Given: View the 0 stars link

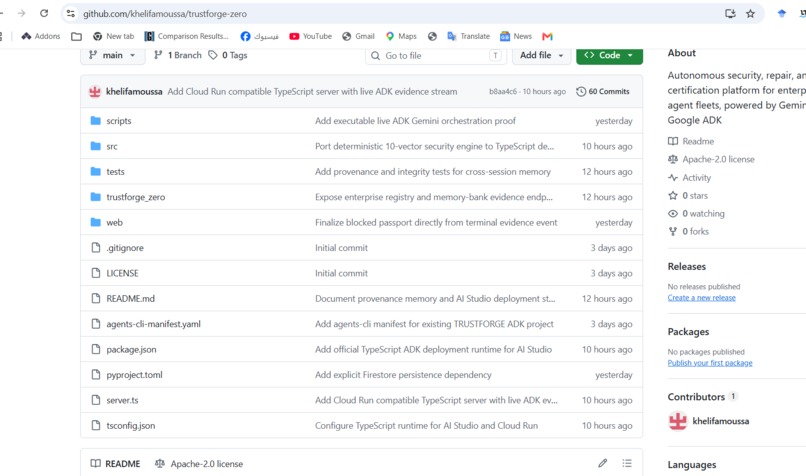Looking at the screenshot, I should click(x=688, y=196).
